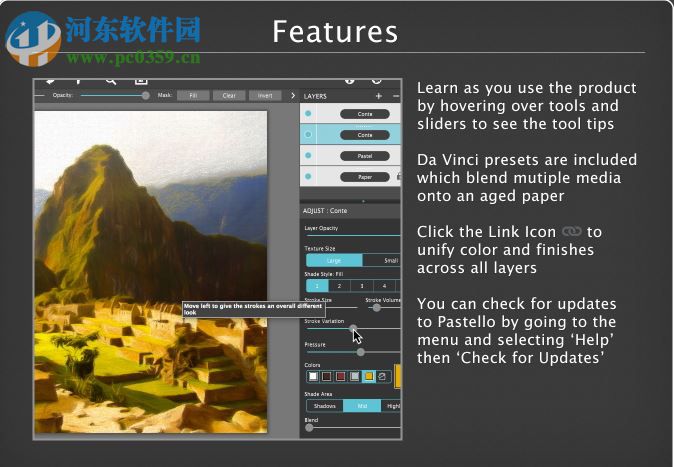Click the 'Shade Style: Fill' label

tap(324, 274)
